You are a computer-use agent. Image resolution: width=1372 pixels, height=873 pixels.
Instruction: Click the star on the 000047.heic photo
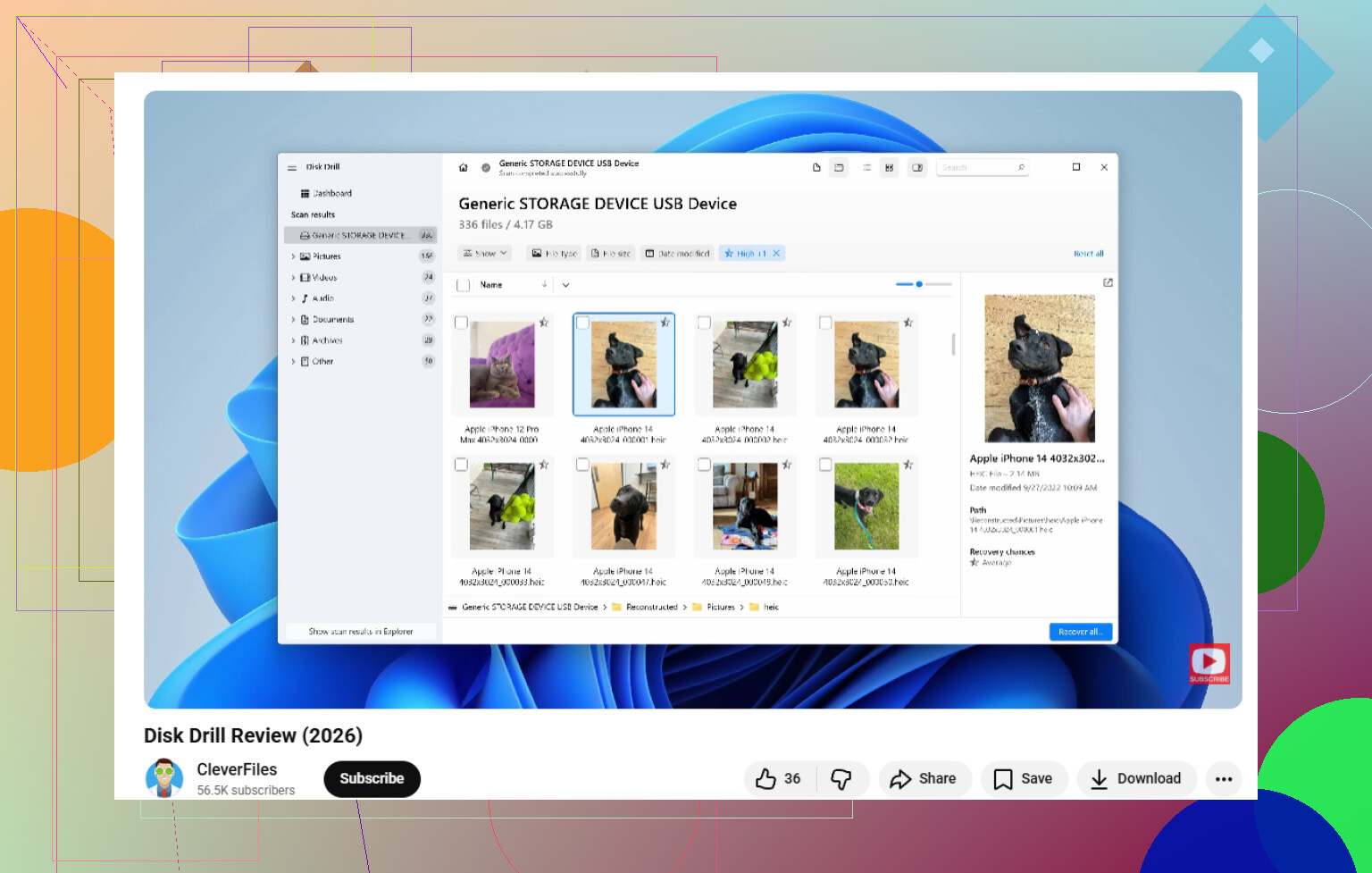coord(665,465)
